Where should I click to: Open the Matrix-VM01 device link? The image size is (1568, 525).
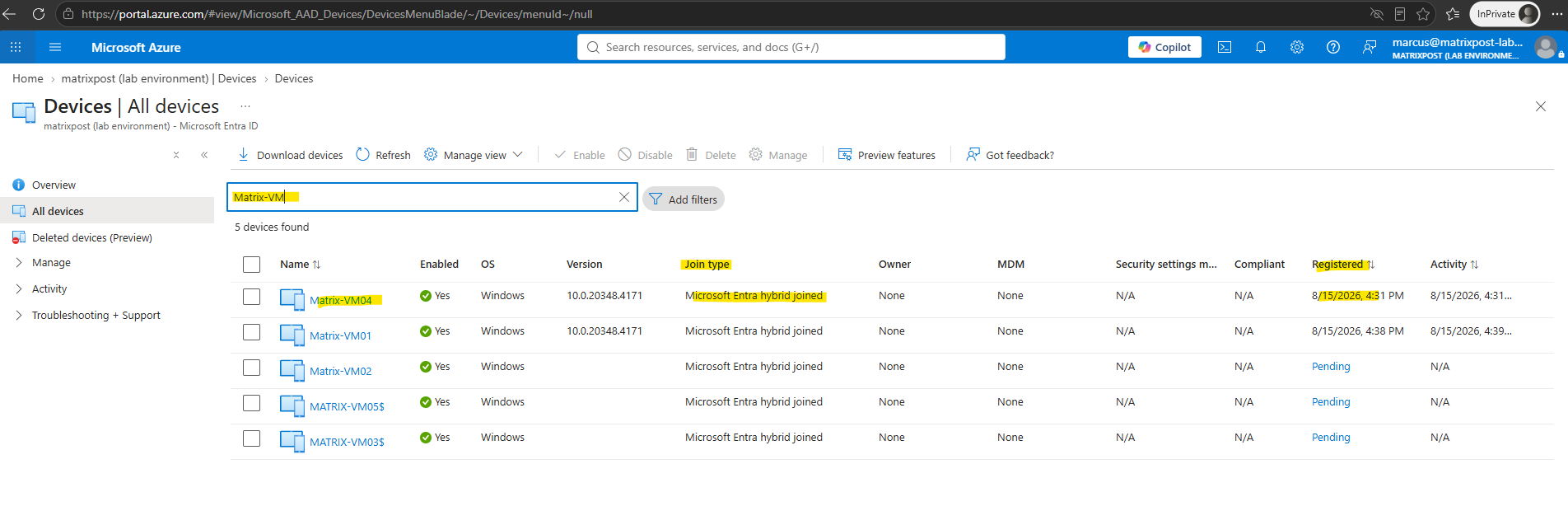341,336
